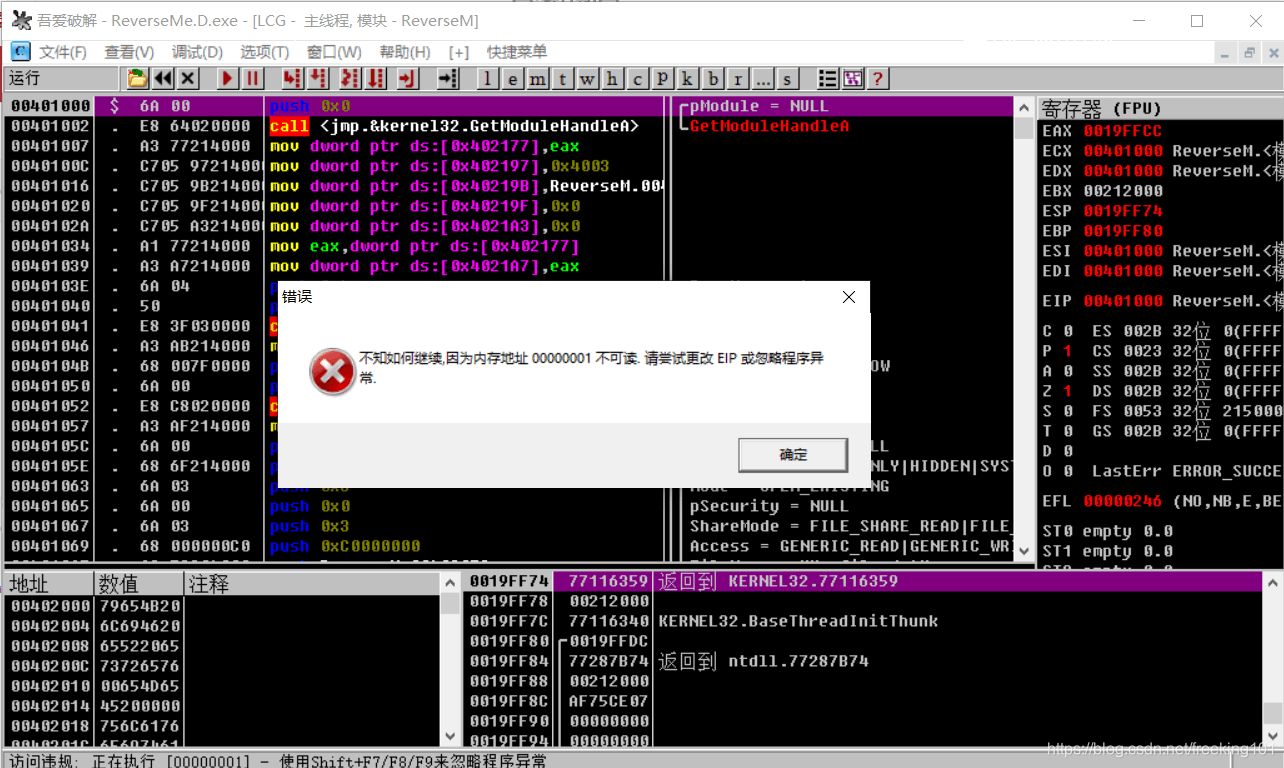Viewport: 1284px width, 768px height.
Task: Pause execution with the red pause icon
Action: point(252,78)
